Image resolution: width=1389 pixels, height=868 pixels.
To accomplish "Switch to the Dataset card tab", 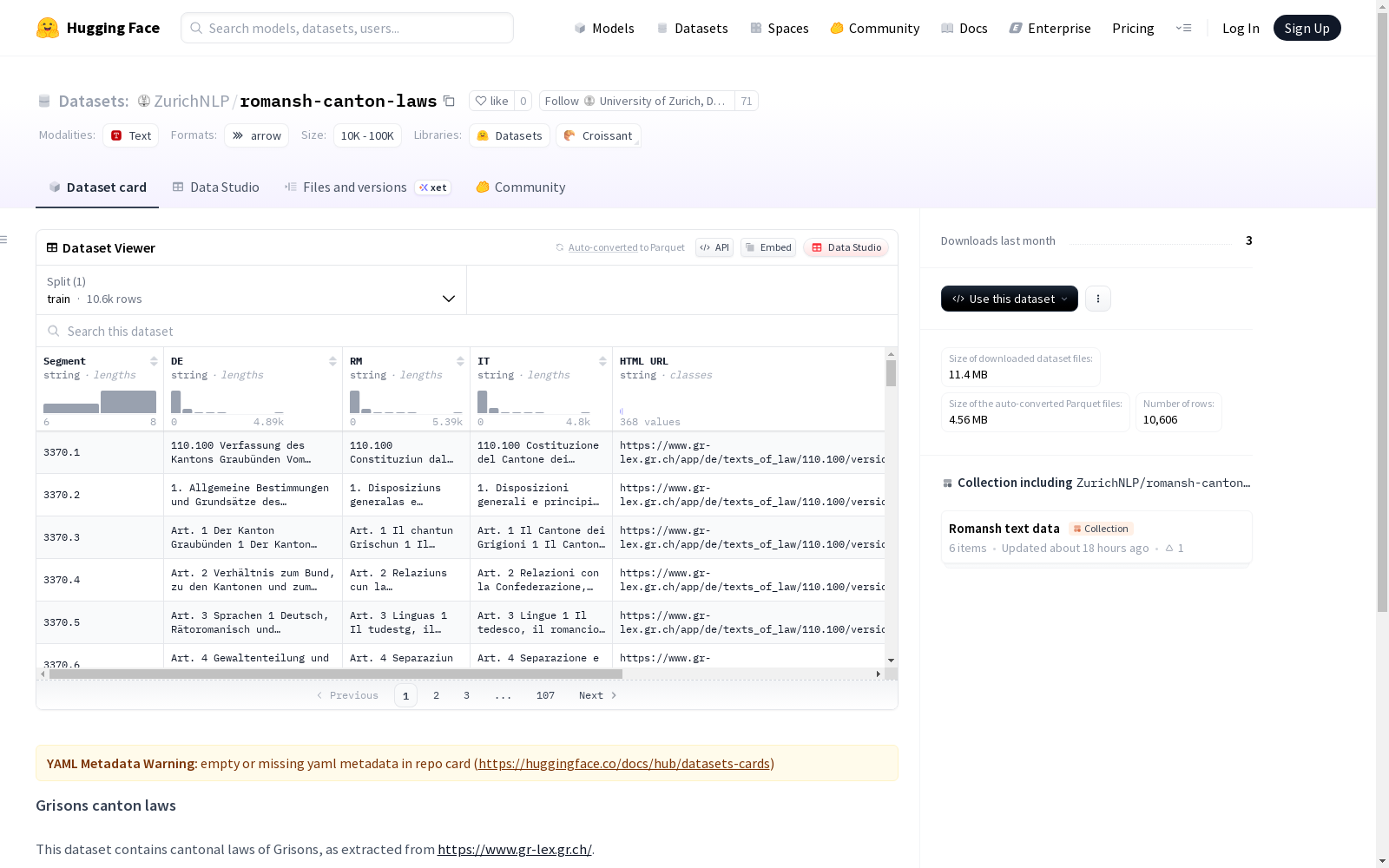I will (97, 187).
